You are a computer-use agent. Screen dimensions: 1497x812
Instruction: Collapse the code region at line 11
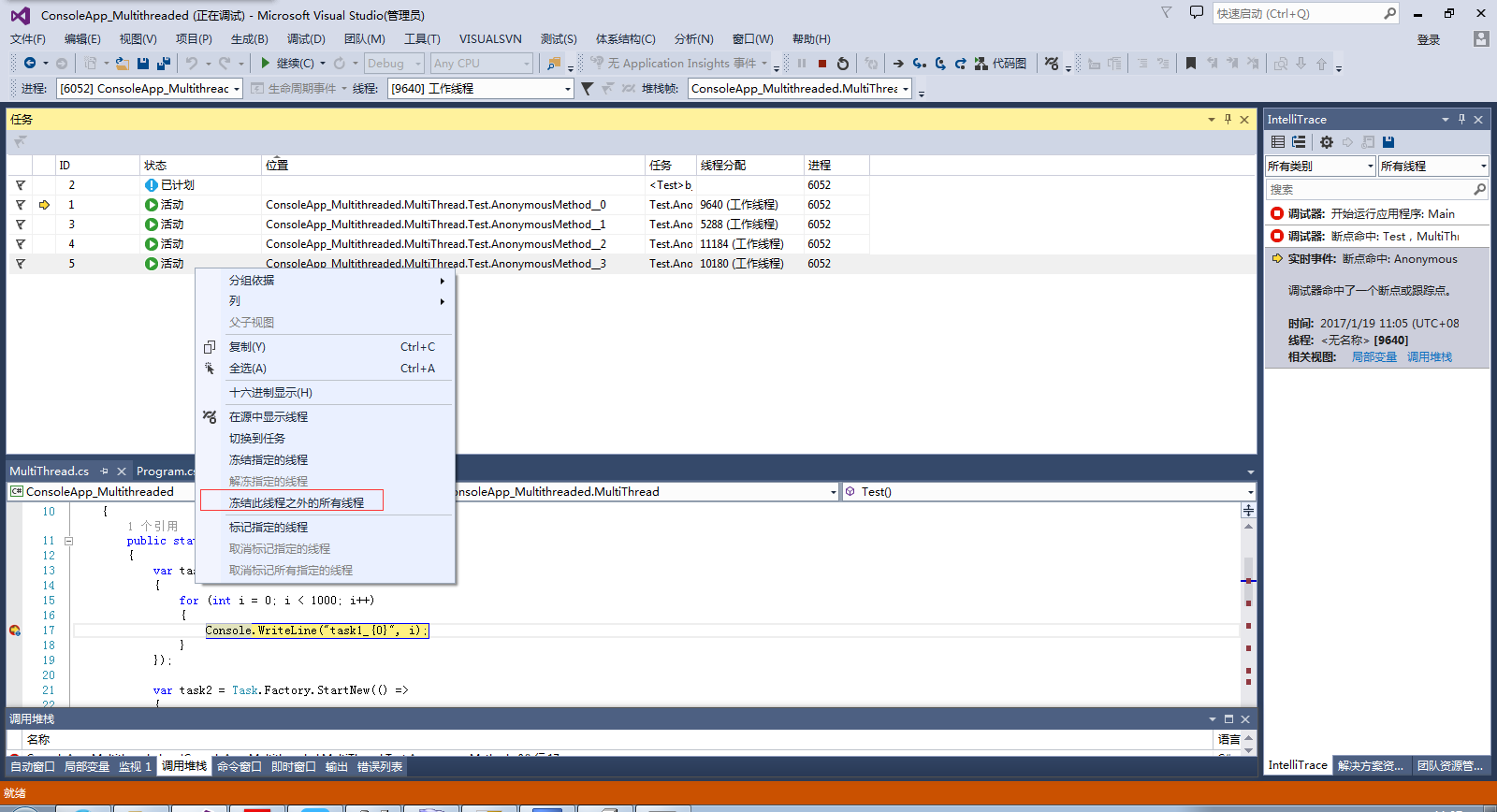pos(68,541)
